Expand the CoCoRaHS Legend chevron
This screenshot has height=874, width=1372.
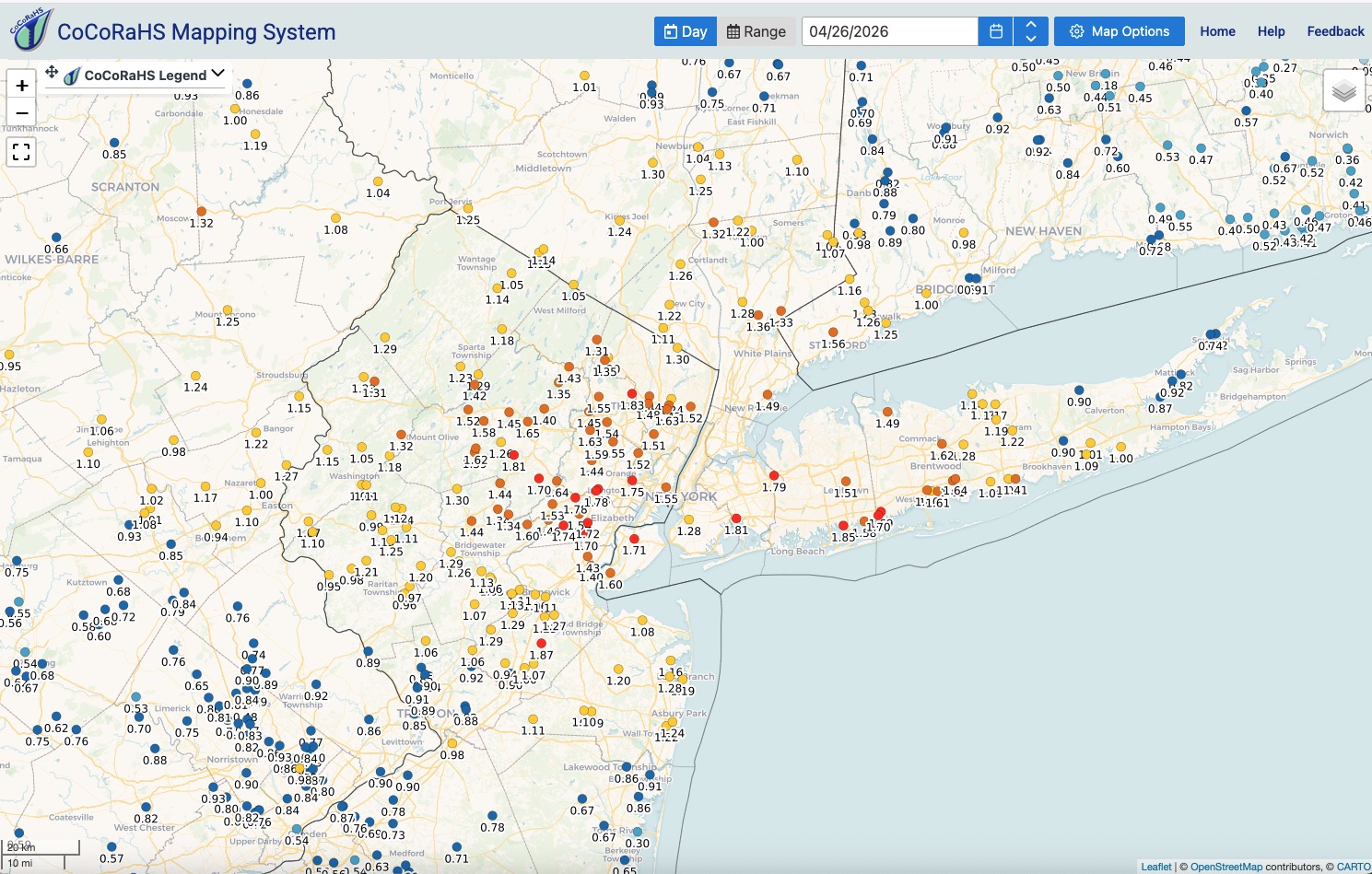point(218,74)
